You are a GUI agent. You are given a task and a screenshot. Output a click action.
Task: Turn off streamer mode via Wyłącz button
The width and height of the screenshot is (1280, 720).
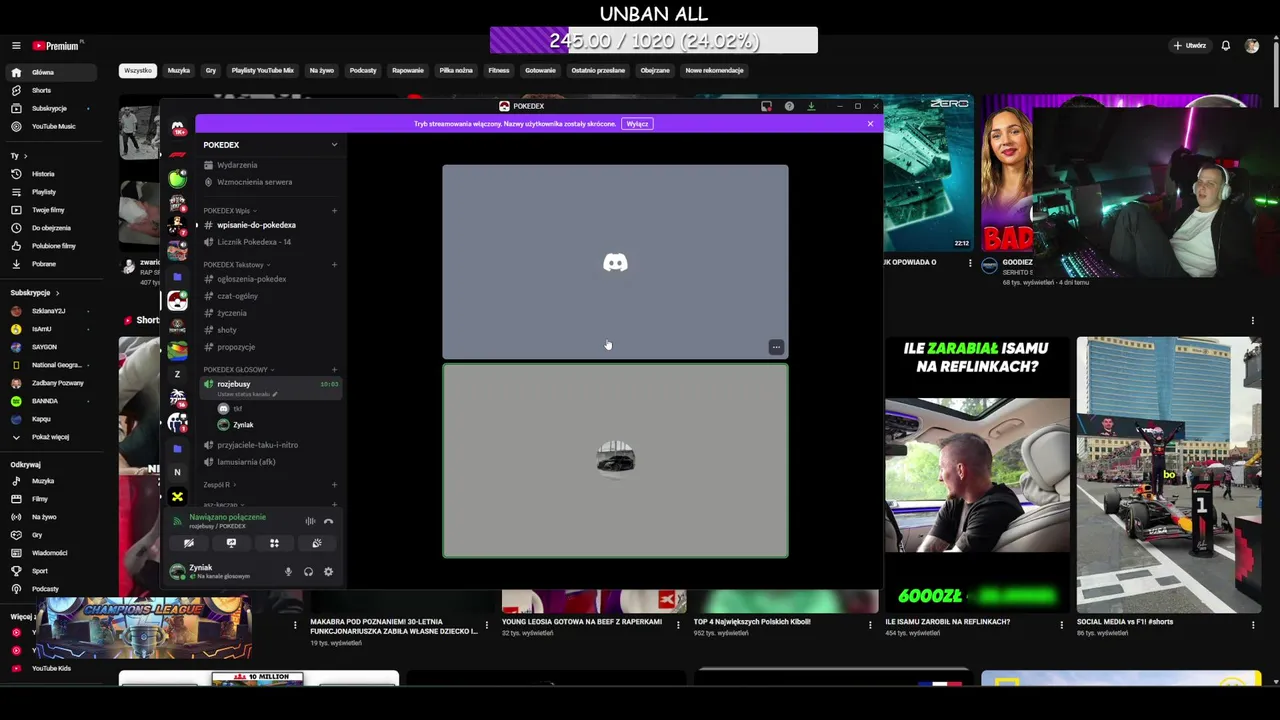pos(637,124)
